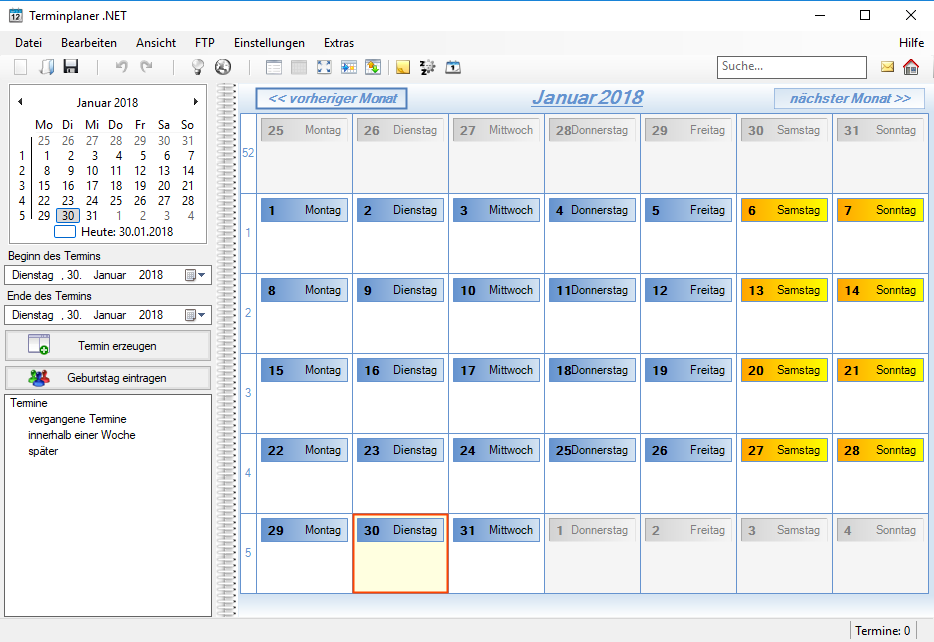Click the Termine: 0 status bar entry

pyautogui.click(x=882, y=631)
